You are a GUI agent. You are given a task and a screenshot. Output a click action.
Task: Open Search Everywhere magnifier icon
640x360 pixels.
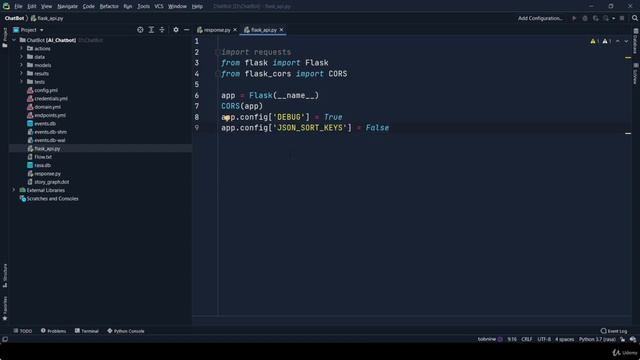click(x=635, y=18)
